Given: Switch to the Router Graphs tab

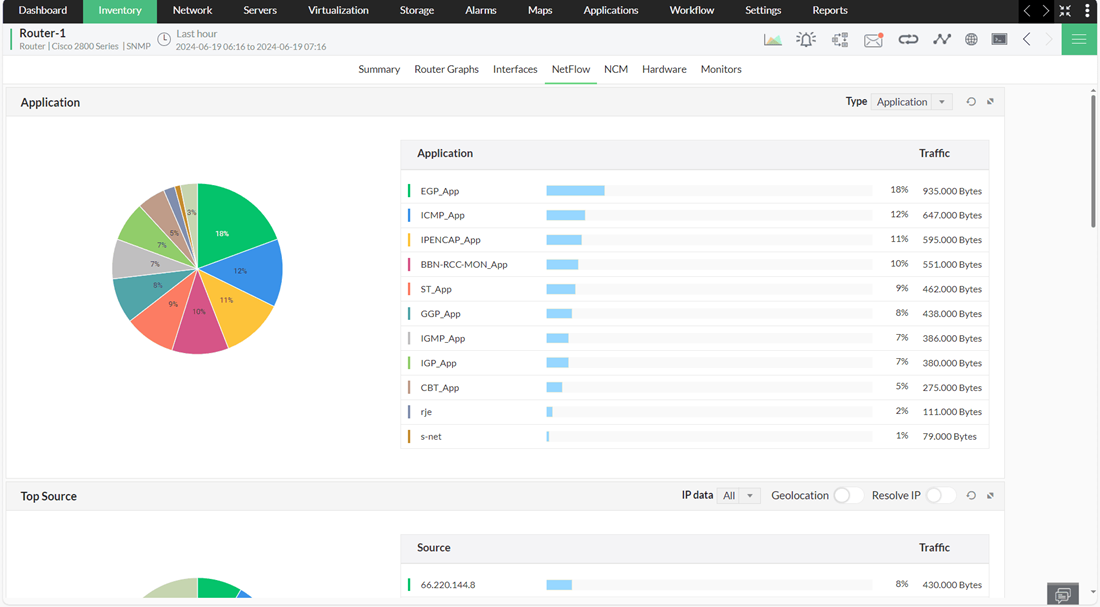Looking at the screenshot, I should (x=446, y=69).
